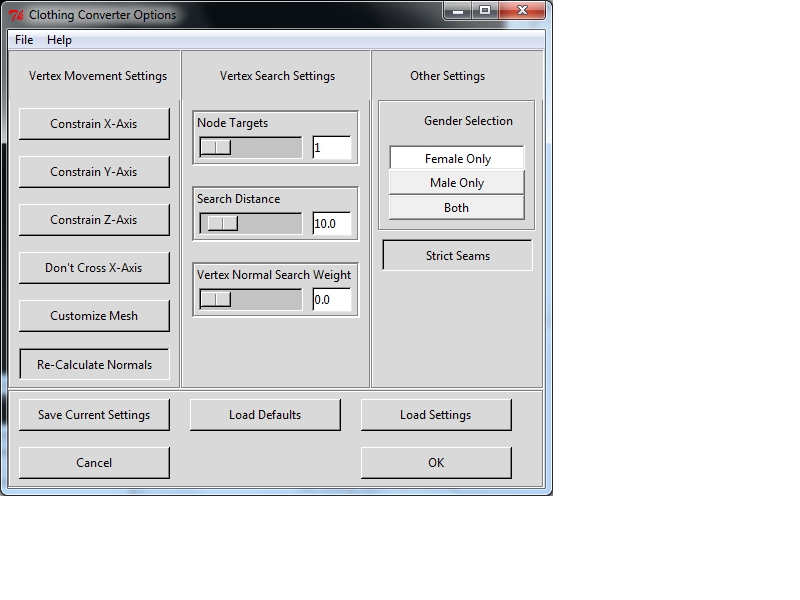The image size is (800, 600).
Task: Toggle the Strict Seams option
Action: pos(458,256)
